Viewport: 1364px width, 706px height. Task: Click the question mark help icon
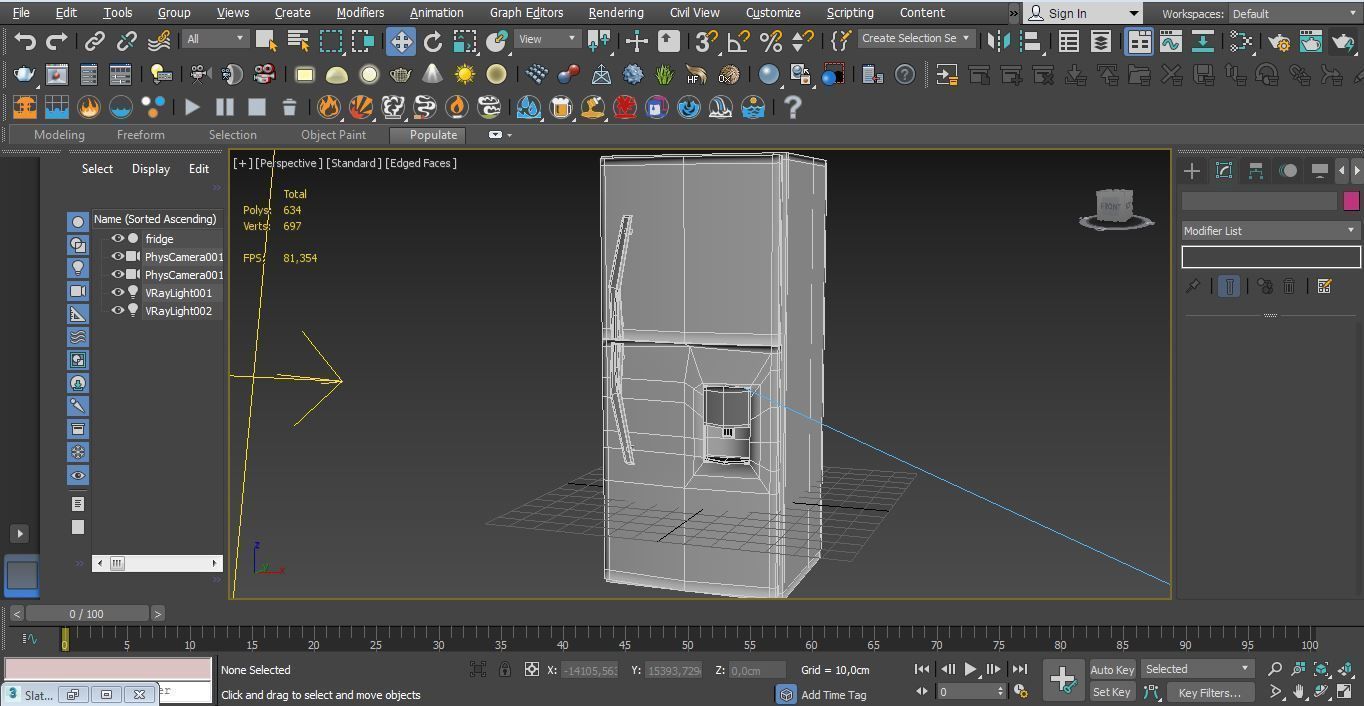coord(792,107)
